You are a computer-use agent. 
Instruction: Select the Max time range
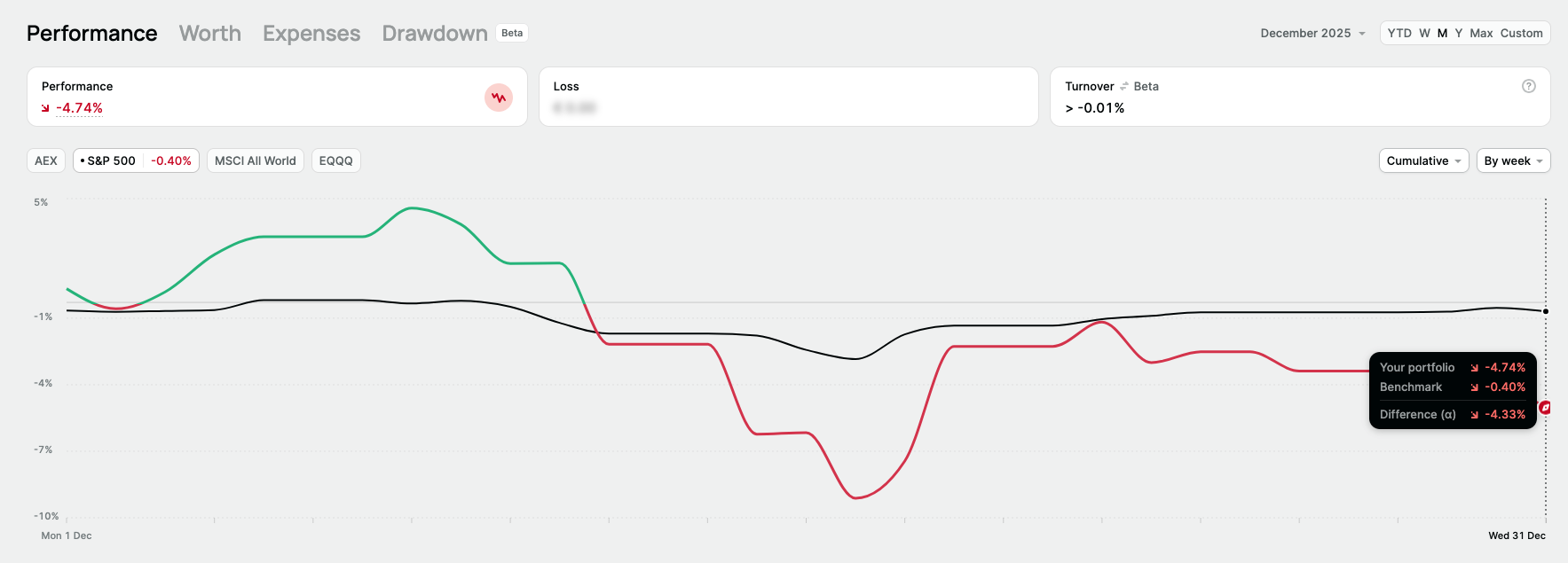click(1481, 33)
